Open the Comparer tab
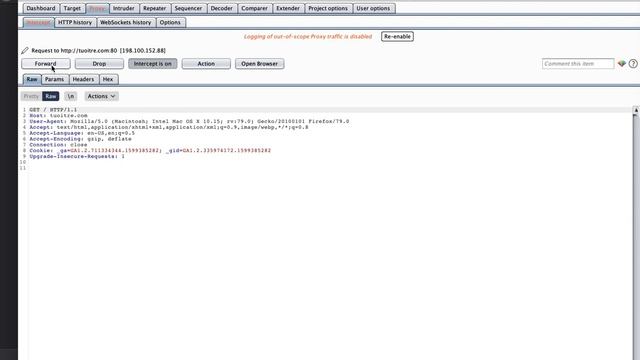Screen dimensions: 640x360 pyautogui.click(x=254, y=8)
